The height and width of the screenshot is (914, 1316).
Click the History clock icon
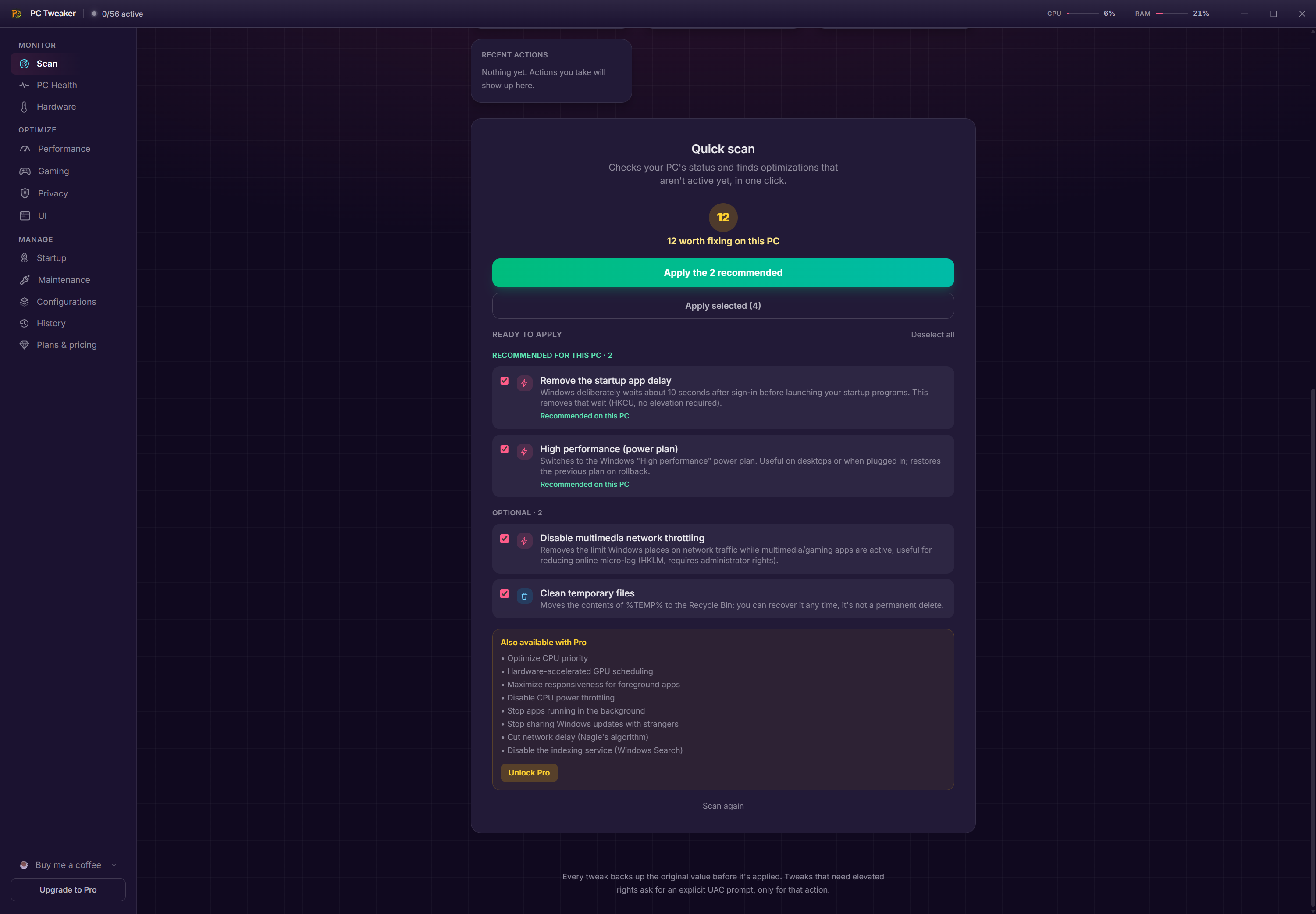[x=24, y=324]
